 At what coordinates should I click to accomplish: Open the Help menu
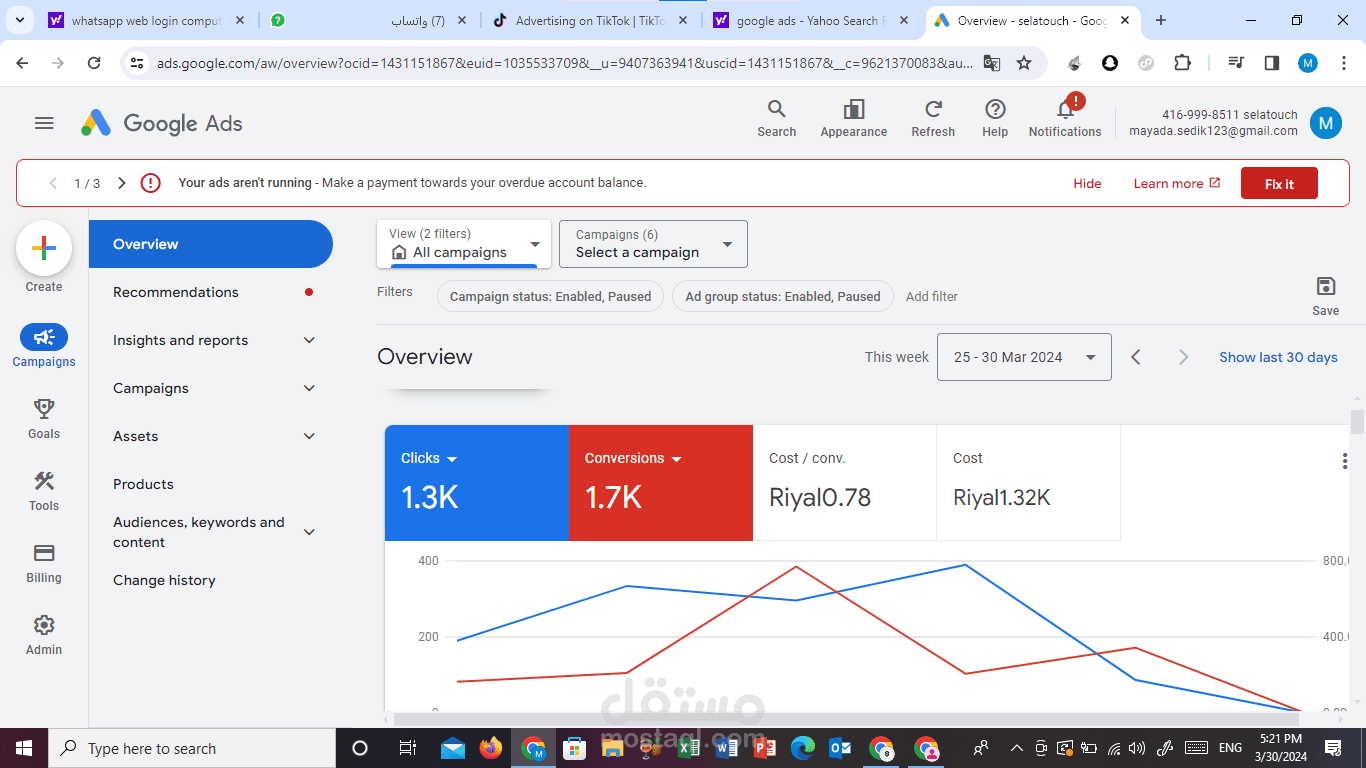(995, 118)
